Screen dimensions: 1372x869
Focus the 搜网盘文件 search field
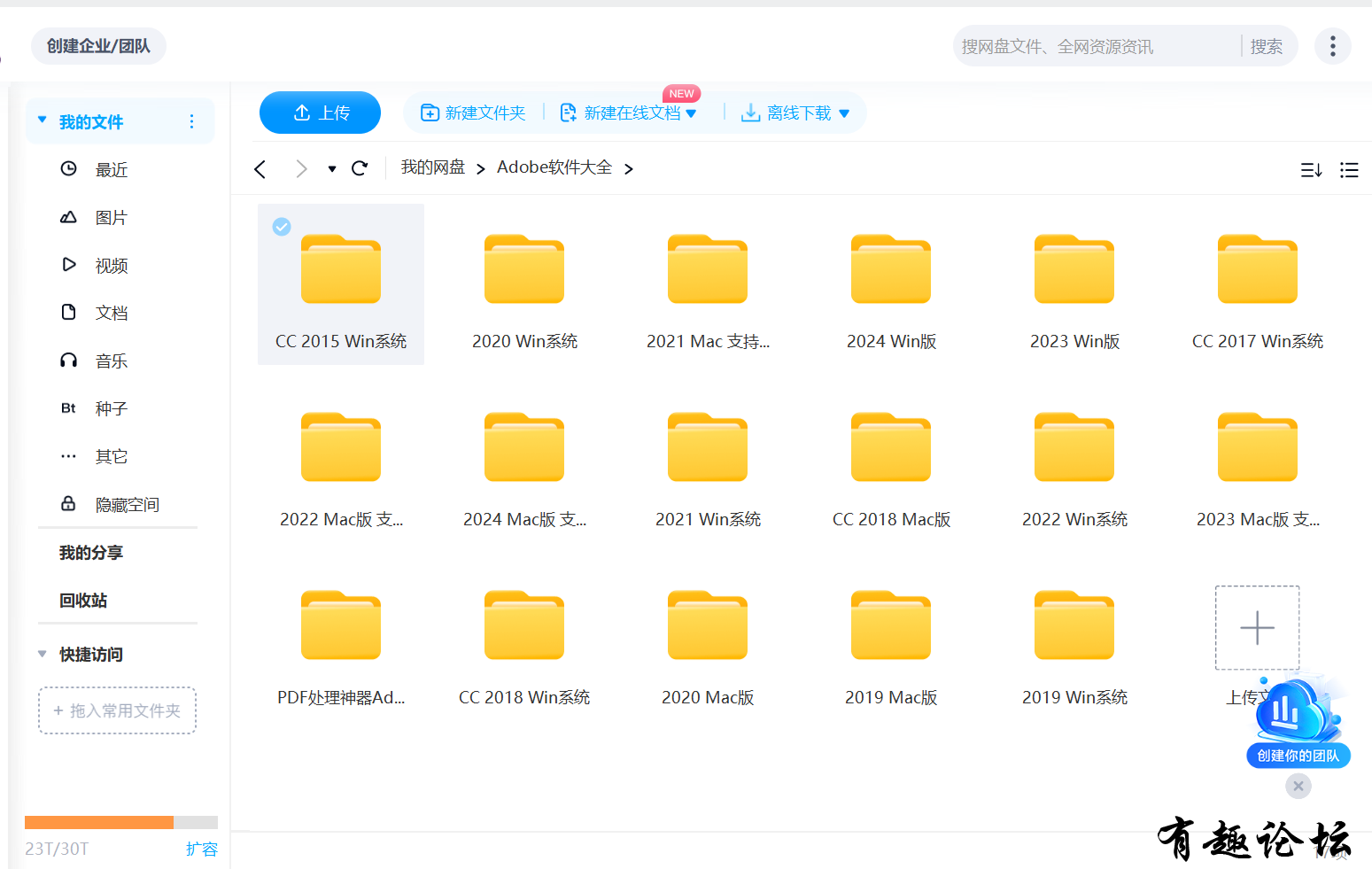click(x=1098, y=46)
